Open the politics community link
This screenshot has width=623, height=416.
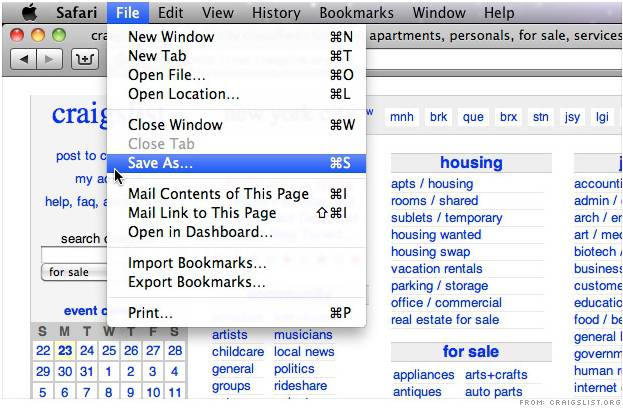pyautogui.click(x=294, y=369)
